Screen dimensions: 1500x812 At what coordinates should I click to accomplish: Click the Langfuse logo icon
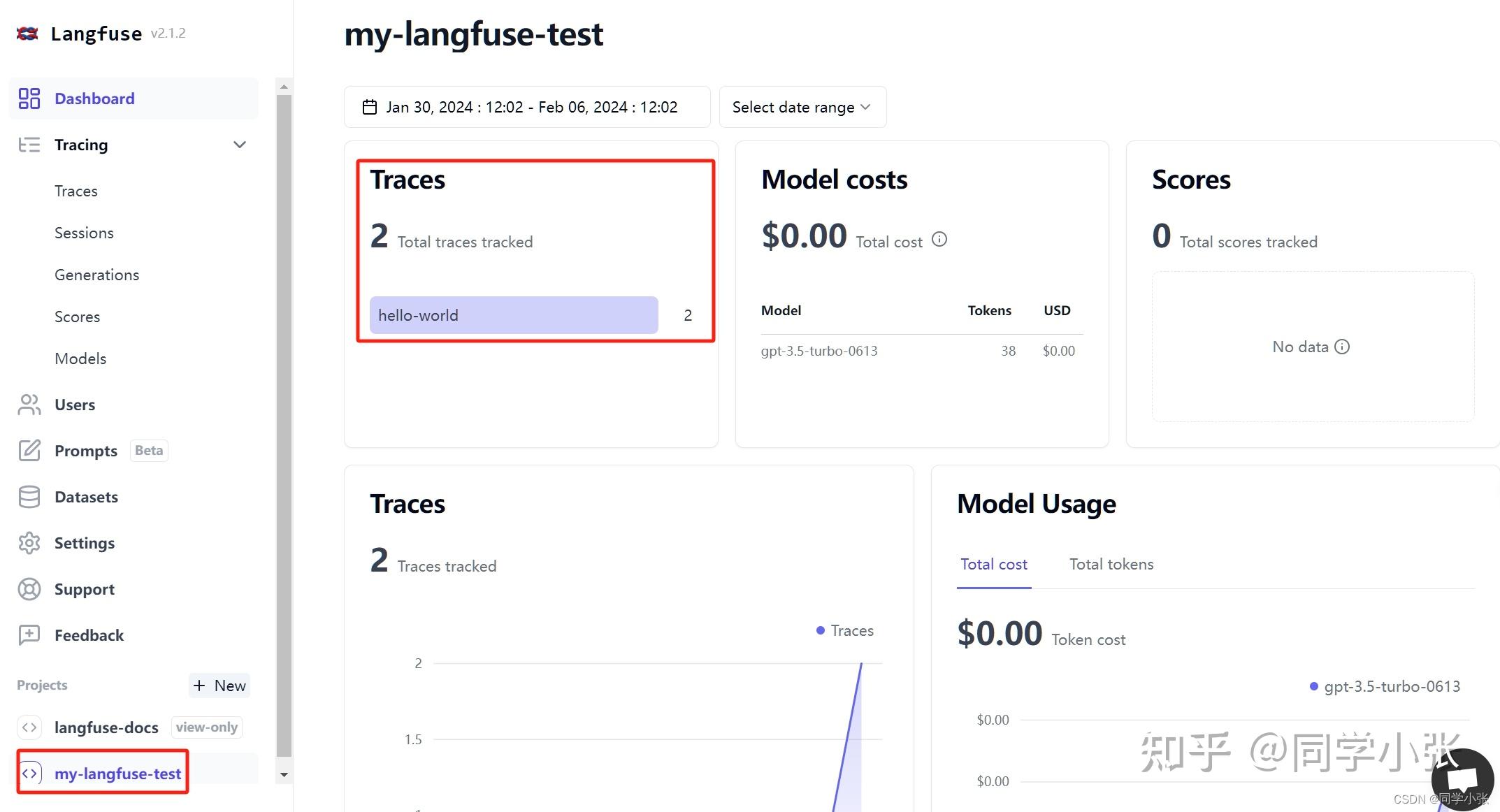[x=27, y=33]
